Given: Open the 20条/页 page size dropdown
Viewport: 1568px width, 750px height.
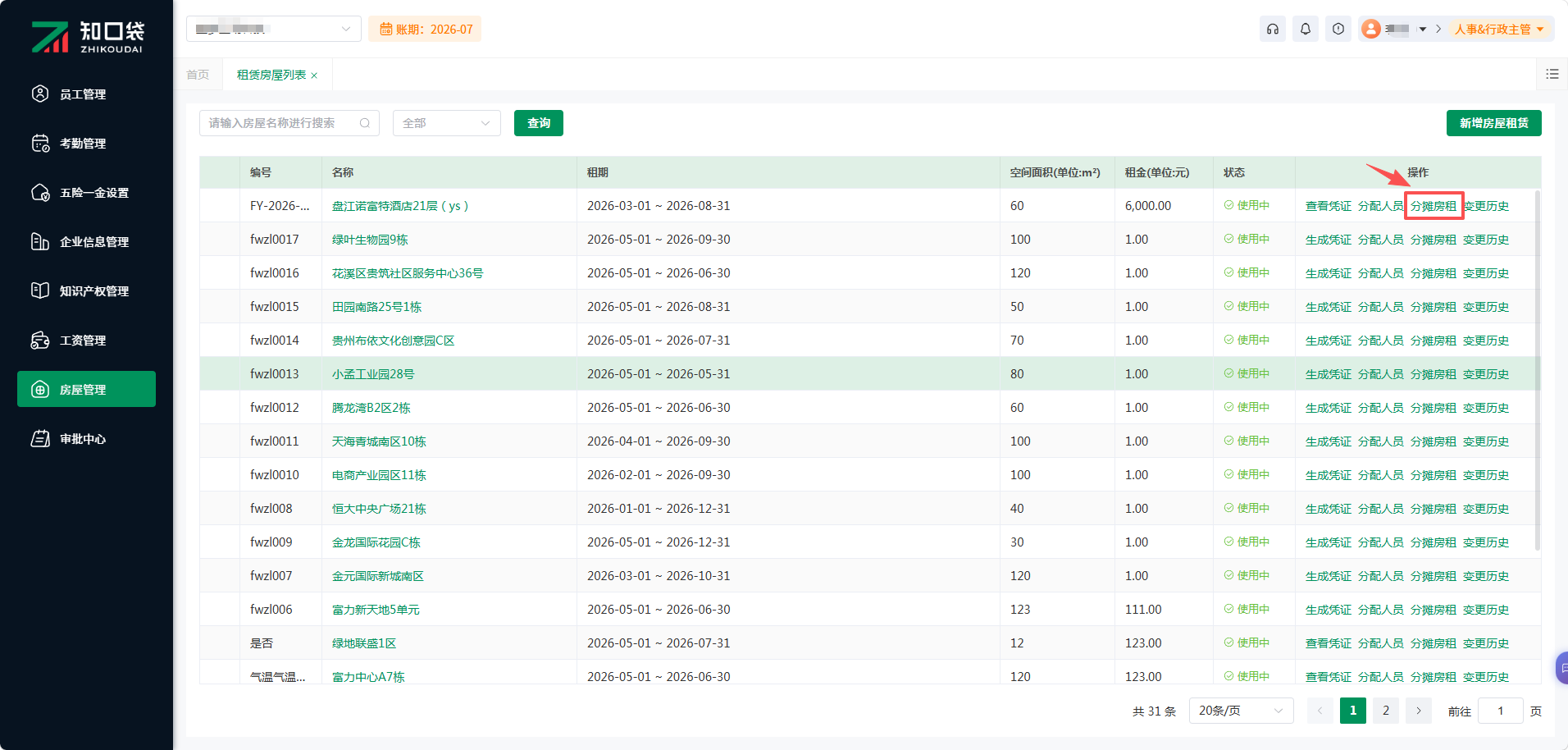Looking at the screenshot, I should pos(1242,711).
